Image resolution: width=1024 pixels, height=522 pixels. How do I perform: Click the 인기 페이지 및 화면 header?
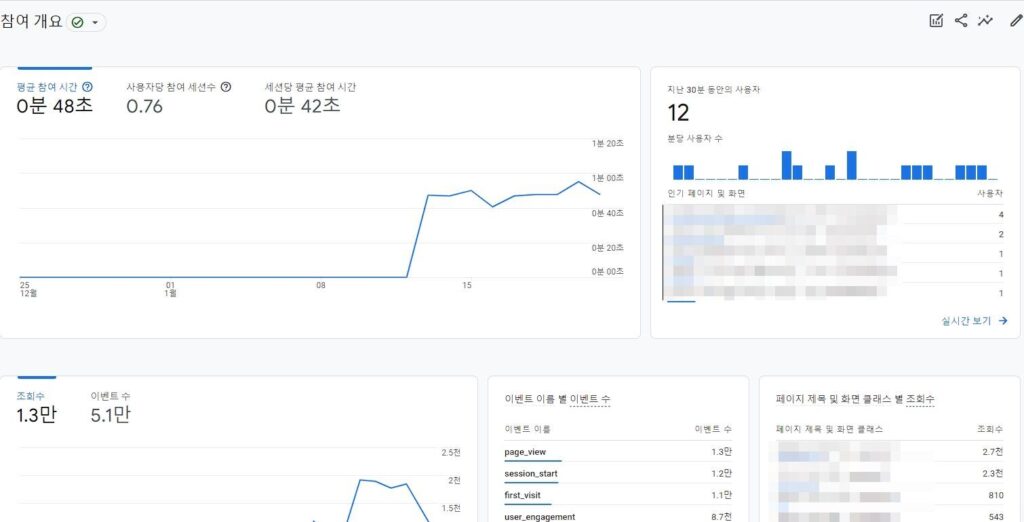coord(707,193)
